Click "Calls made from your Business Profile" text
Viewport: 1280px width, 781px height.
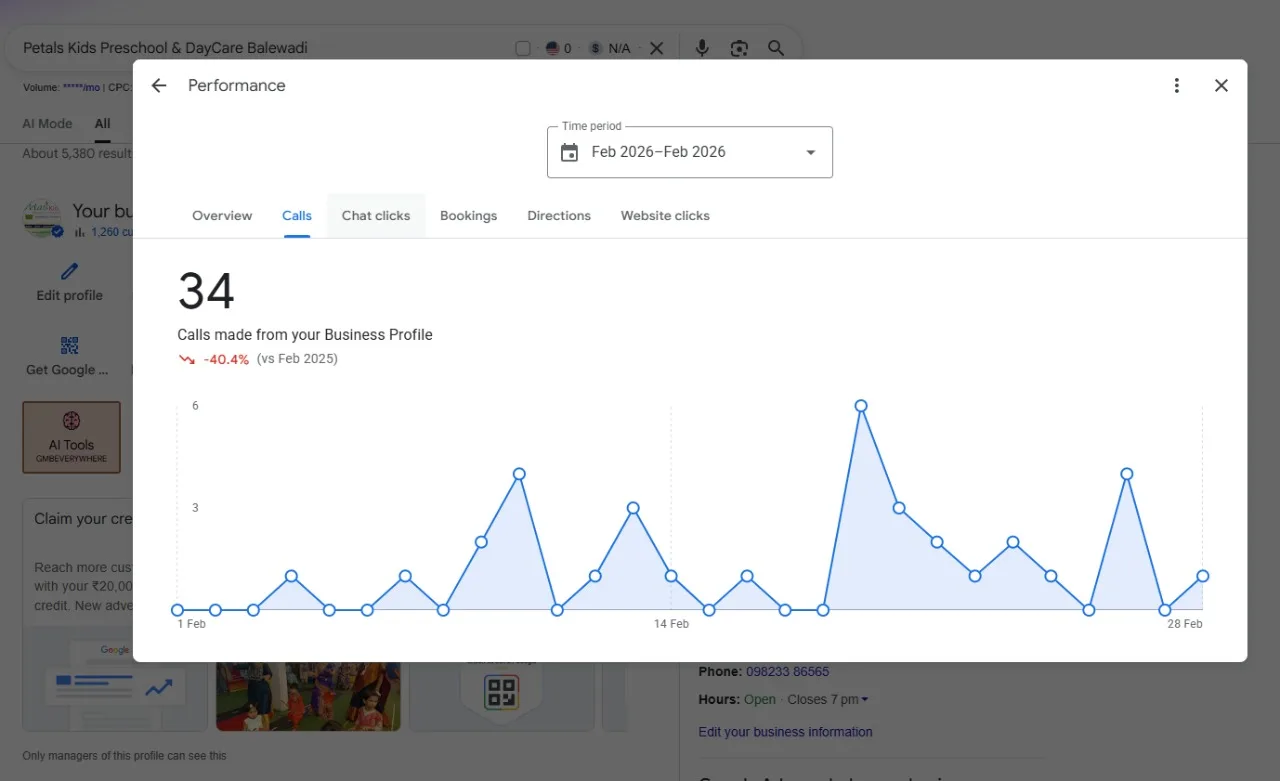click(x=305, y=335)
